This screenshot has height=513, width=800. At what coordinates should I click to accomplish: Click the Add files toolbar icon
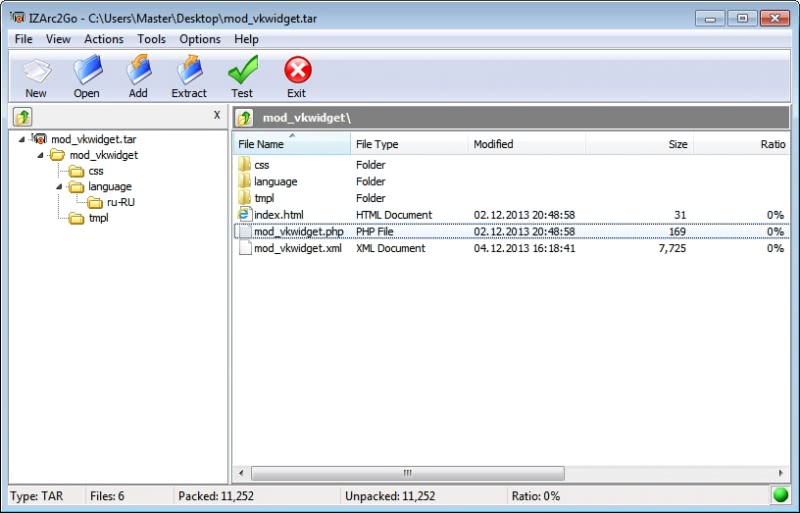tap(138, 69)
